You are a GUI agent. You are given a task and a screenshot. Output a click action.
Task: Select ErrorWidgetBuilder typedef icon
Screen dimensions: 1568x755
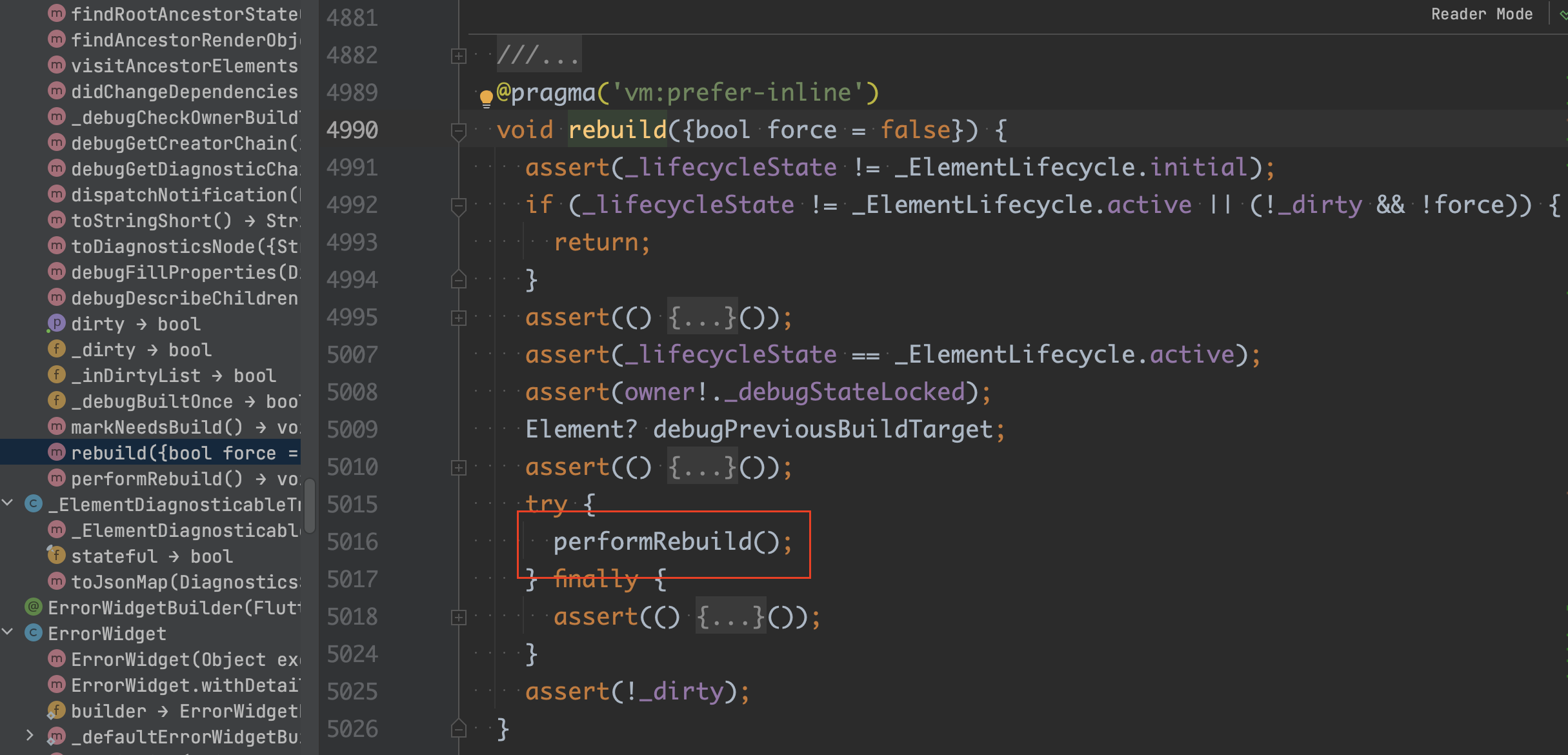(34, 607)
